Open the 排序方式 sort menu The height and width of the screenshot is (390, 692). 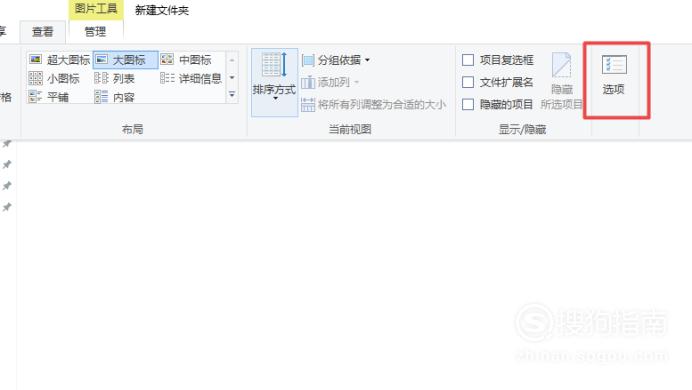point(274,82)
